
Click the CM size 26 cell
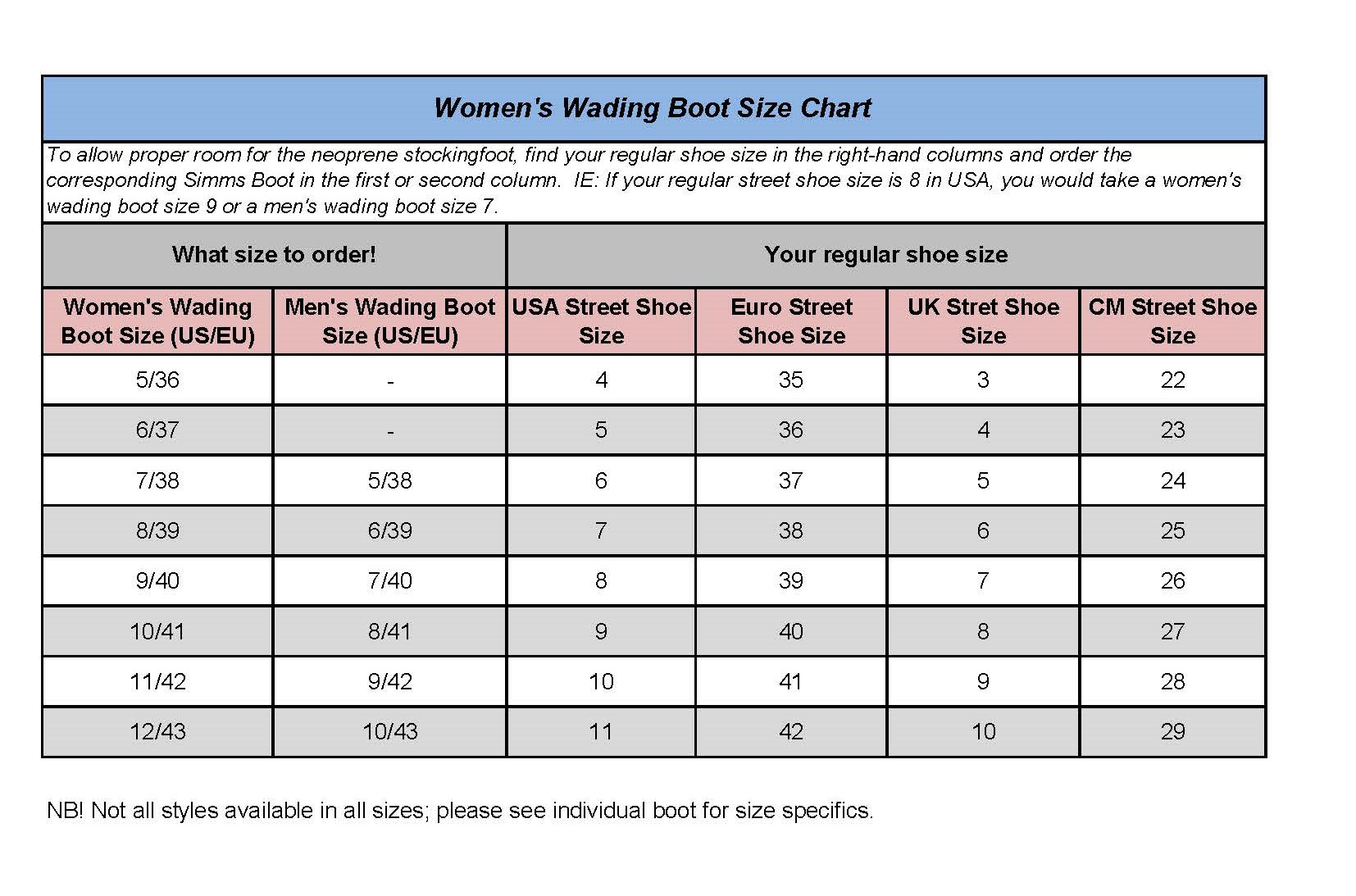coord(1172,580)
